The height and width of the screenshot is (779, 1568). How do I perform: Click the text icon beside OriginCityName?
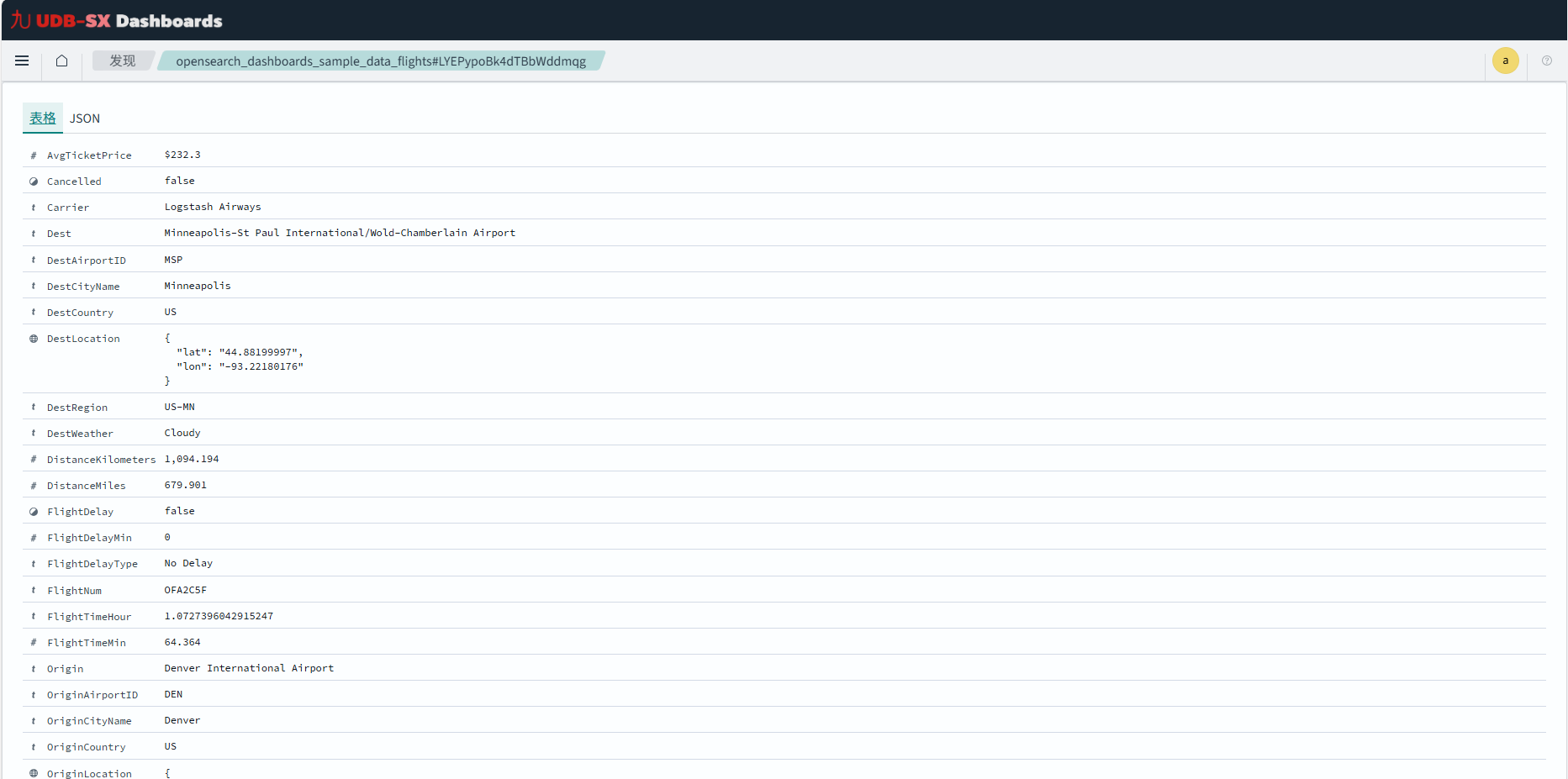[x=33, y=720]
